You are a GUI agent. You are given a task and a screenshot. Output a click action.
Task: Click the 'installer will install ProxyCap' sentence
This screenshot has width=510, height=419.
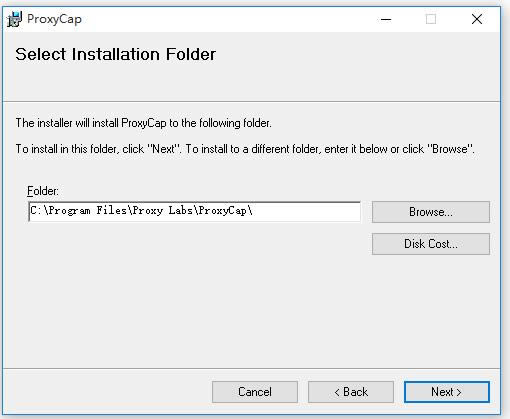tap(144, 123)
